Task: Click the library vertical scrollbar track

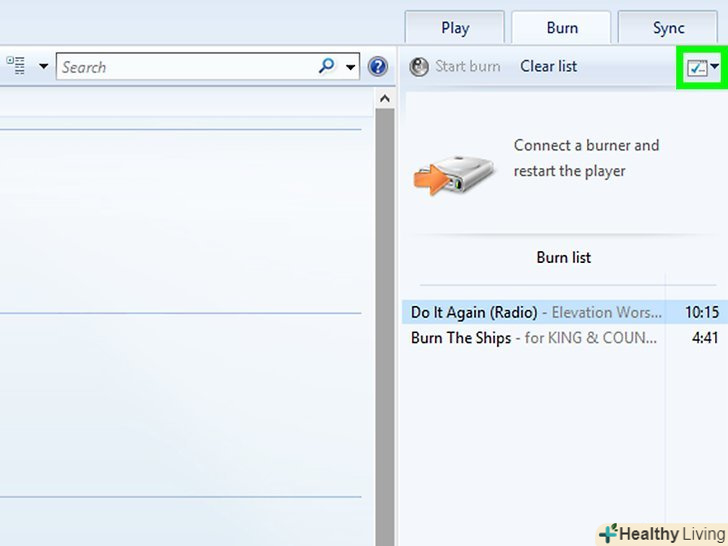Action: click(x=384, y=327)
